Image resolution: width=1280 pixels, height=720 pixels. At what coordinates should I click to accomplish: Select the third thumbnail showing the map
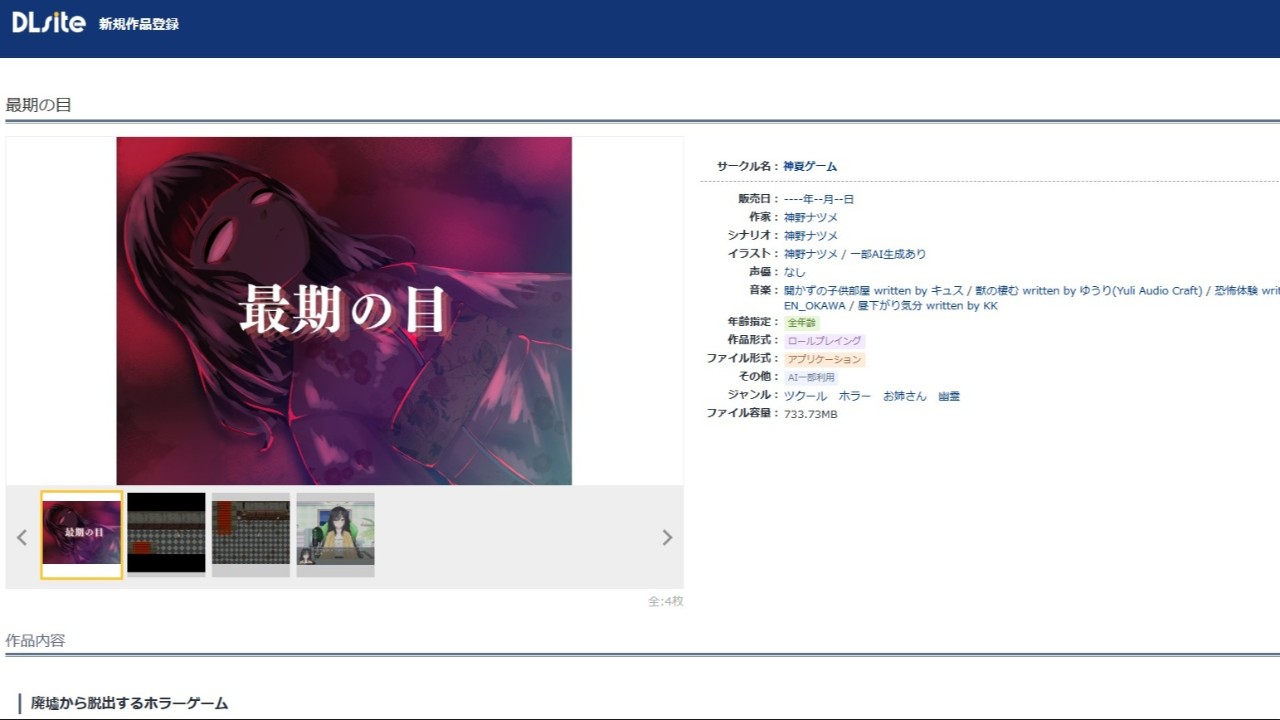point(251,534)
